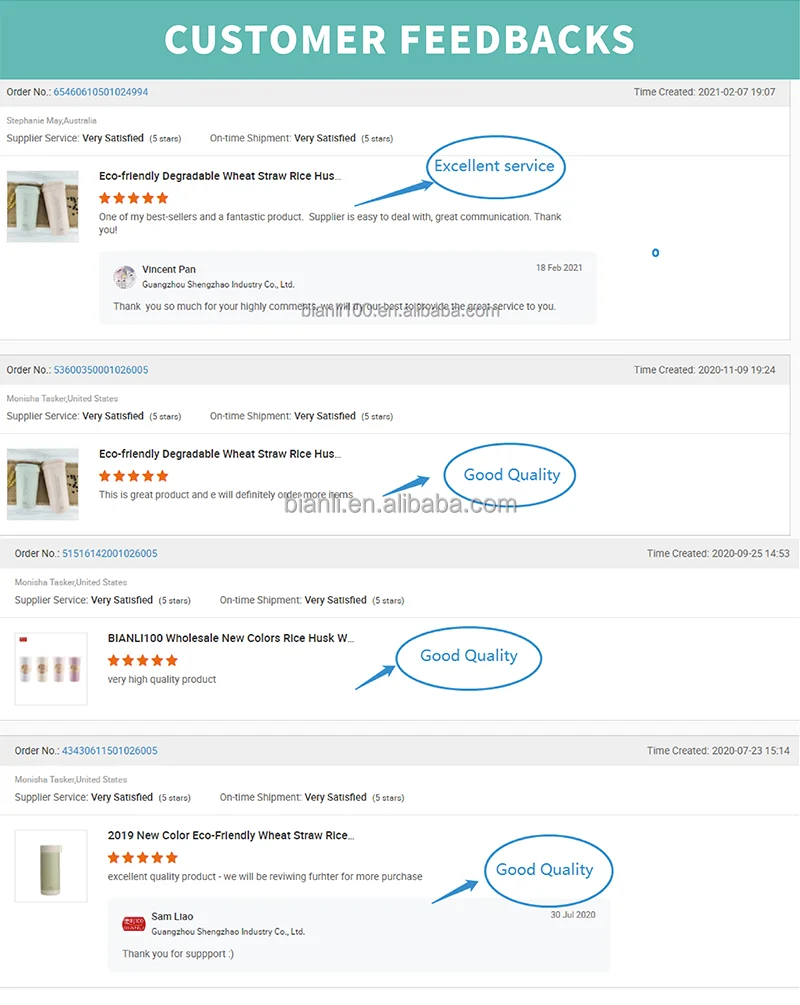Click the four-cups product thumbnail
This screenshot has width=800, height=1005.
pos(45,668)
